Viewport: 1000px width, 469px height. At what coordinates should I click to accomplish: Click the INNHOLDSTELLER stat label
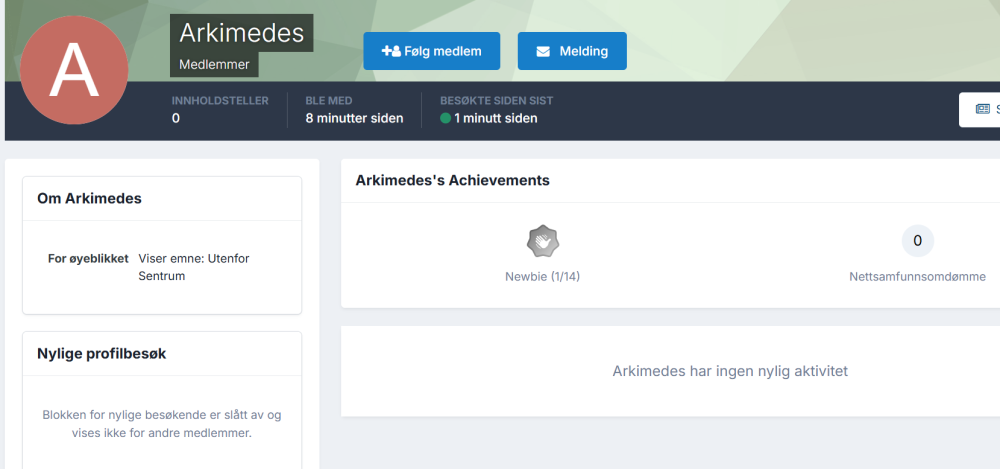point(220,101)
